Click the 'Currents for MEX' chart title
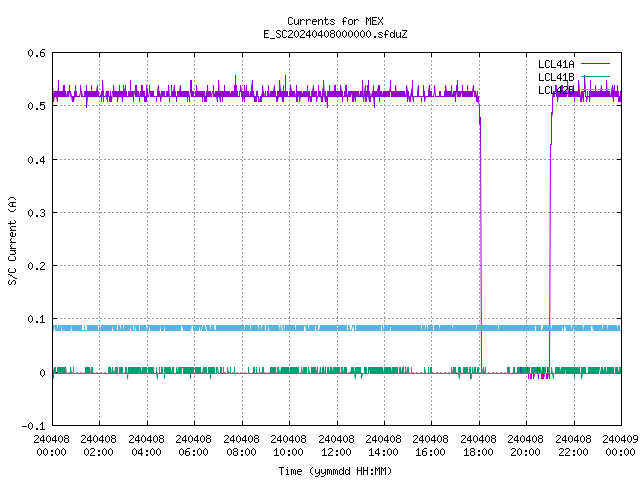 (335, 21)
